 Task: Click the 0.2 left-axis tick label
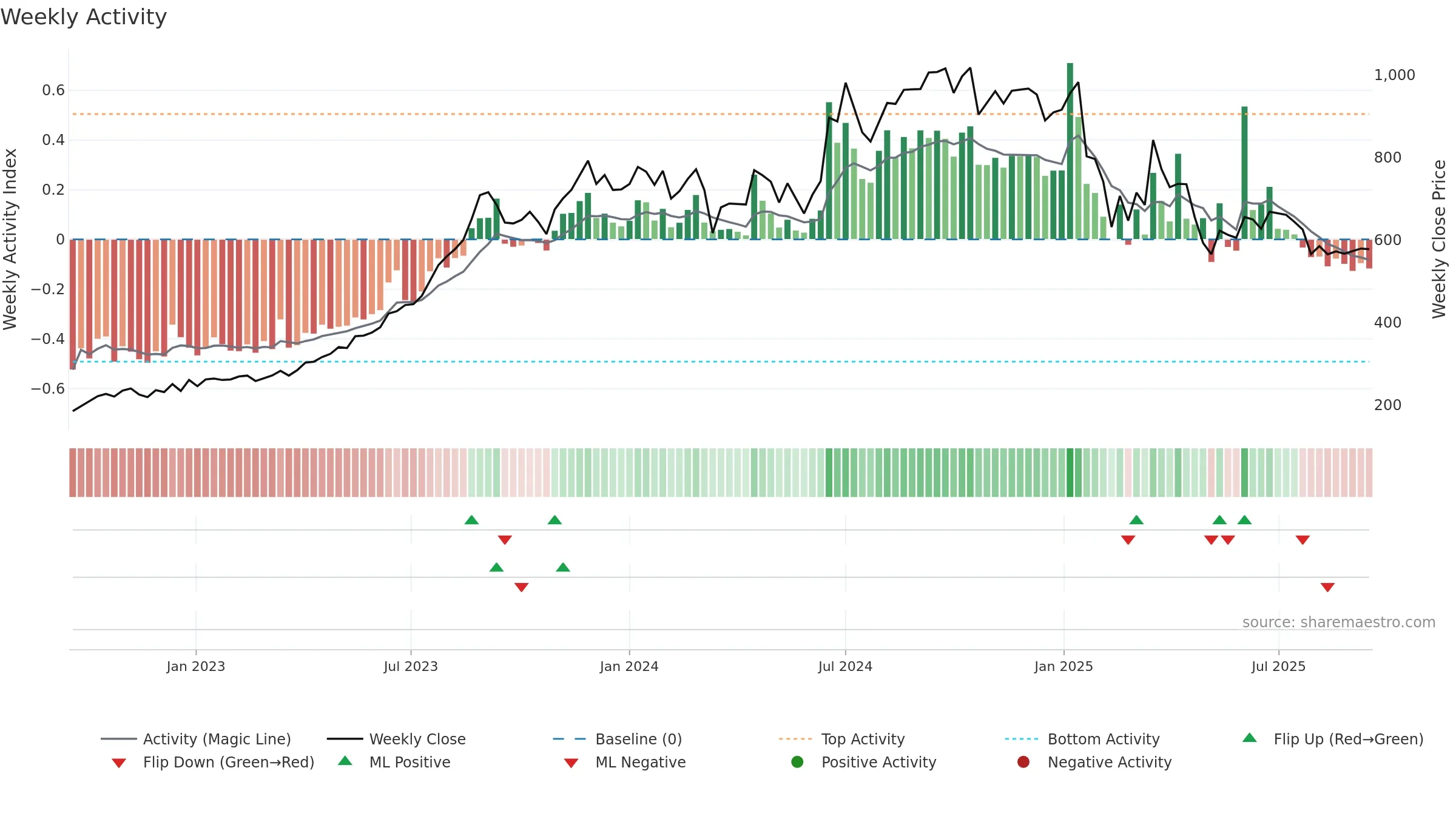[53, 190]
